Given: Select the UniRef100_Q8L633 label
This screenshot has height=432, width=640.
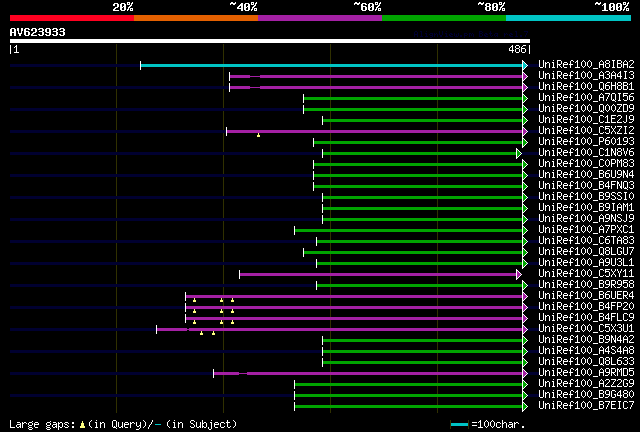Looking at the screenshot, I should click(x=586, y=362).
